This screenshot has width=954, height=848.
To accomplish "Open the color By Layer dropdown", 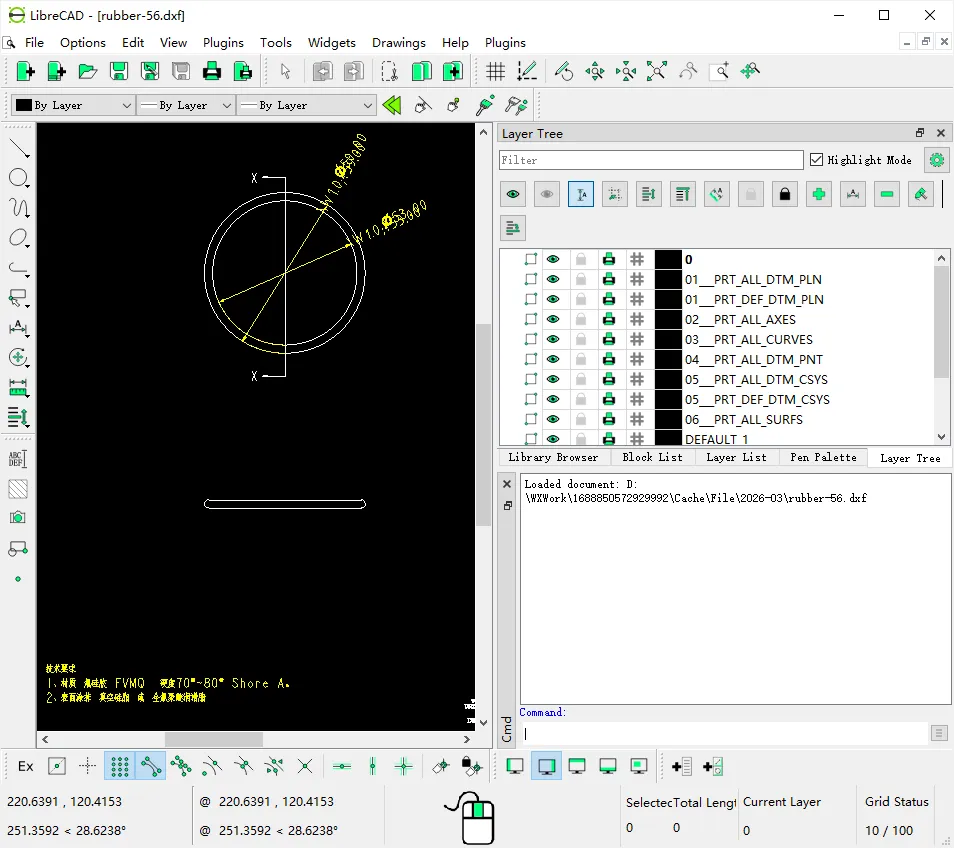I will pos(72,105).
